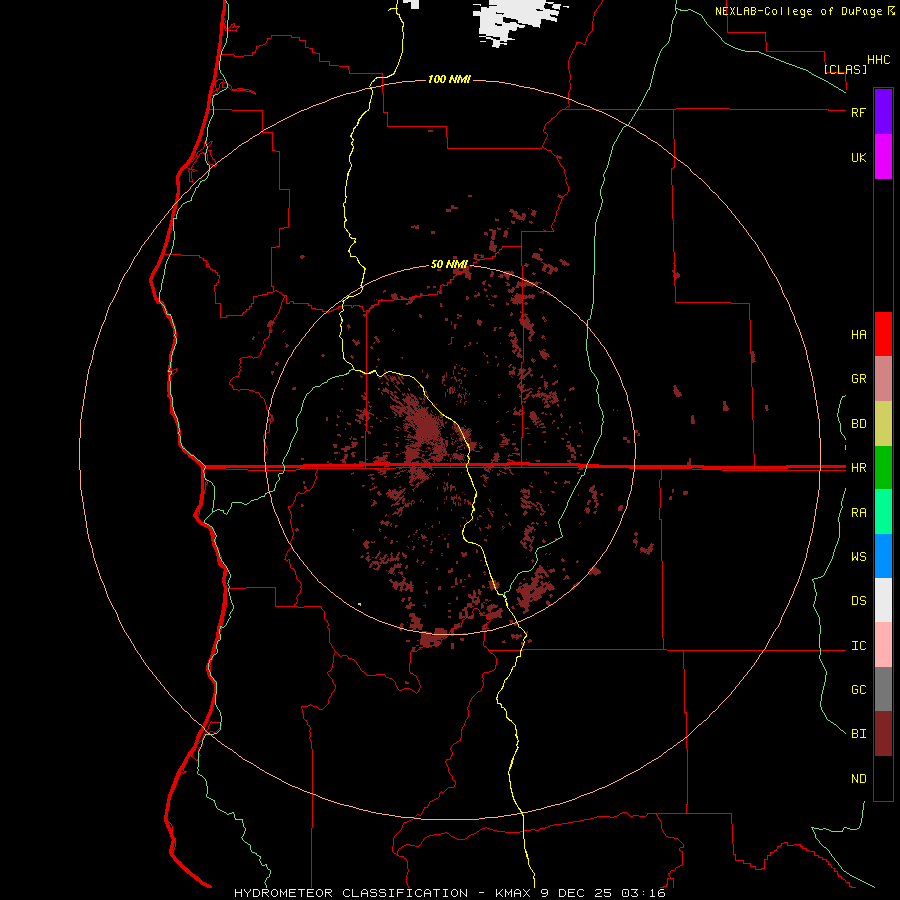Click the BD legend label
Viewport: 900px width, 900px height.
click(858, 424)
